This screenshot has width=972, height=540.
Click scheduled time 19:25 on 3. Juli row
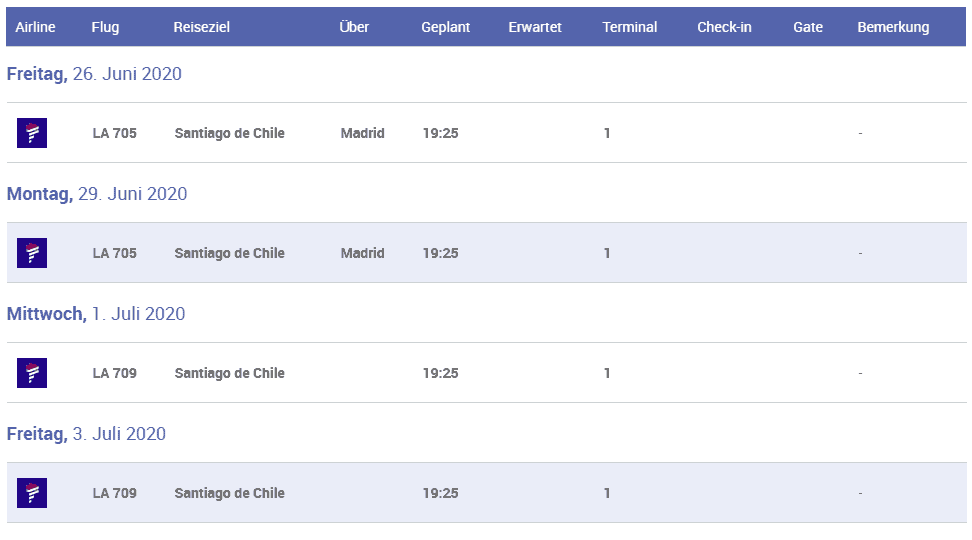441,493
